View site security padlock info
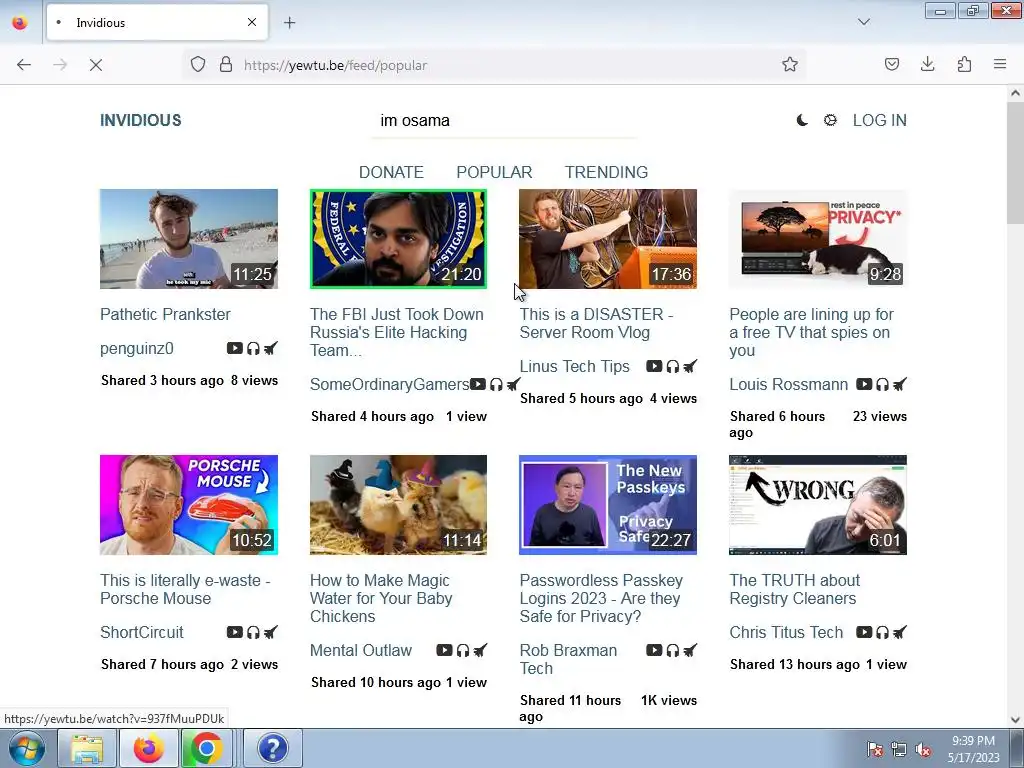The width and height of the screenshot is (1024, 768). (x=226, y=65)
